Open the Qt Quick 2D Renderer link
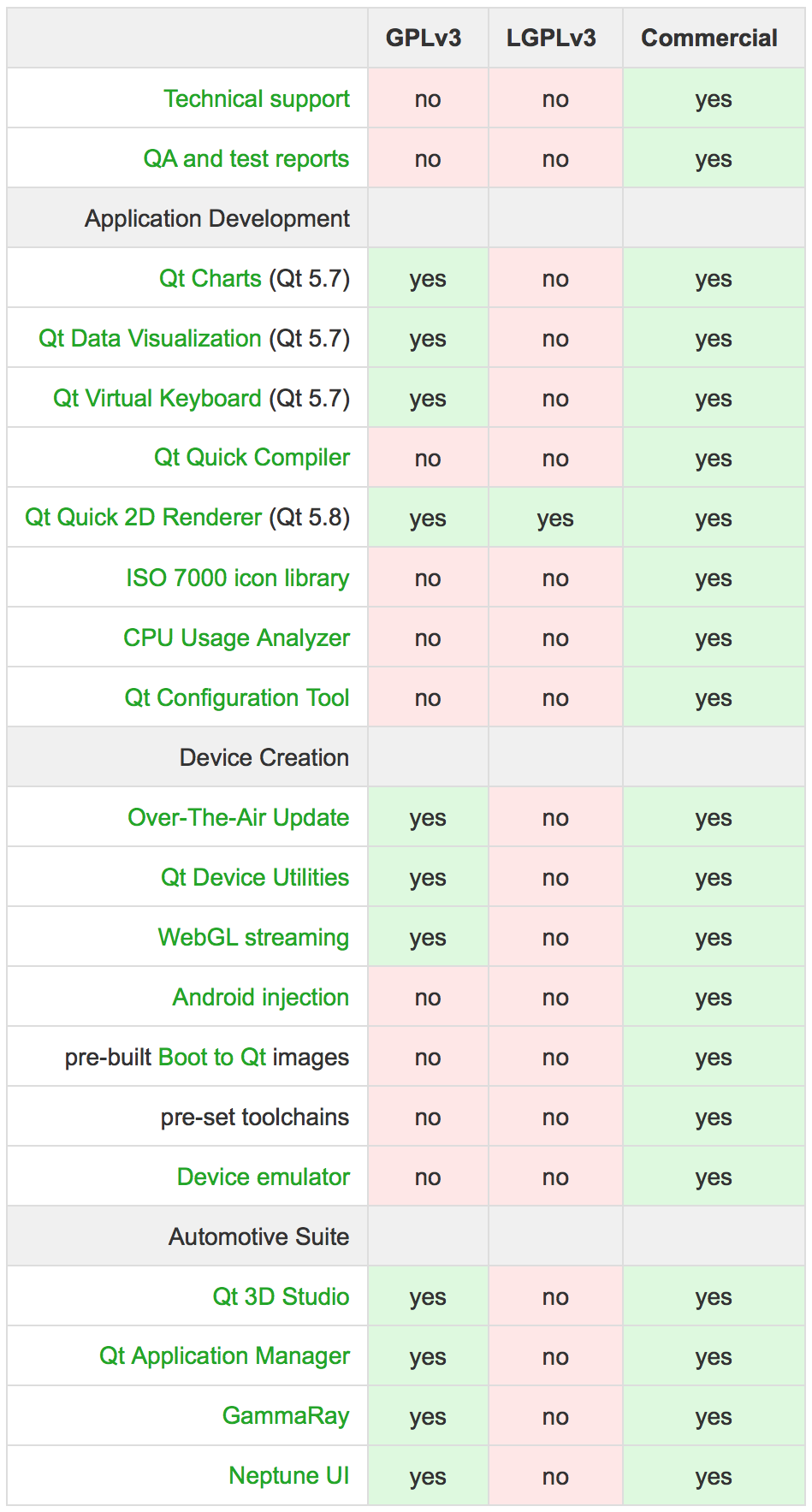The height and width of the screenshot is (1512, 812). 143,518
